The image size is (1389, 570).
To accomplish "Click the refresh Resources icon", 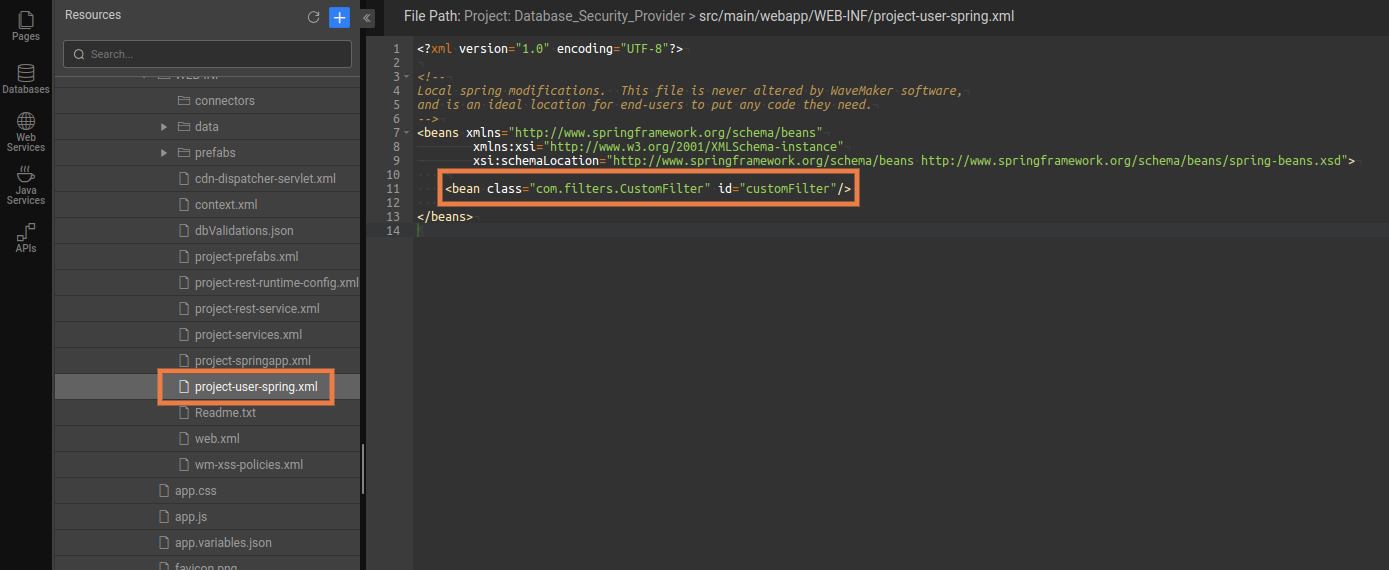I will pyautogui.click(x=313, y=17).
